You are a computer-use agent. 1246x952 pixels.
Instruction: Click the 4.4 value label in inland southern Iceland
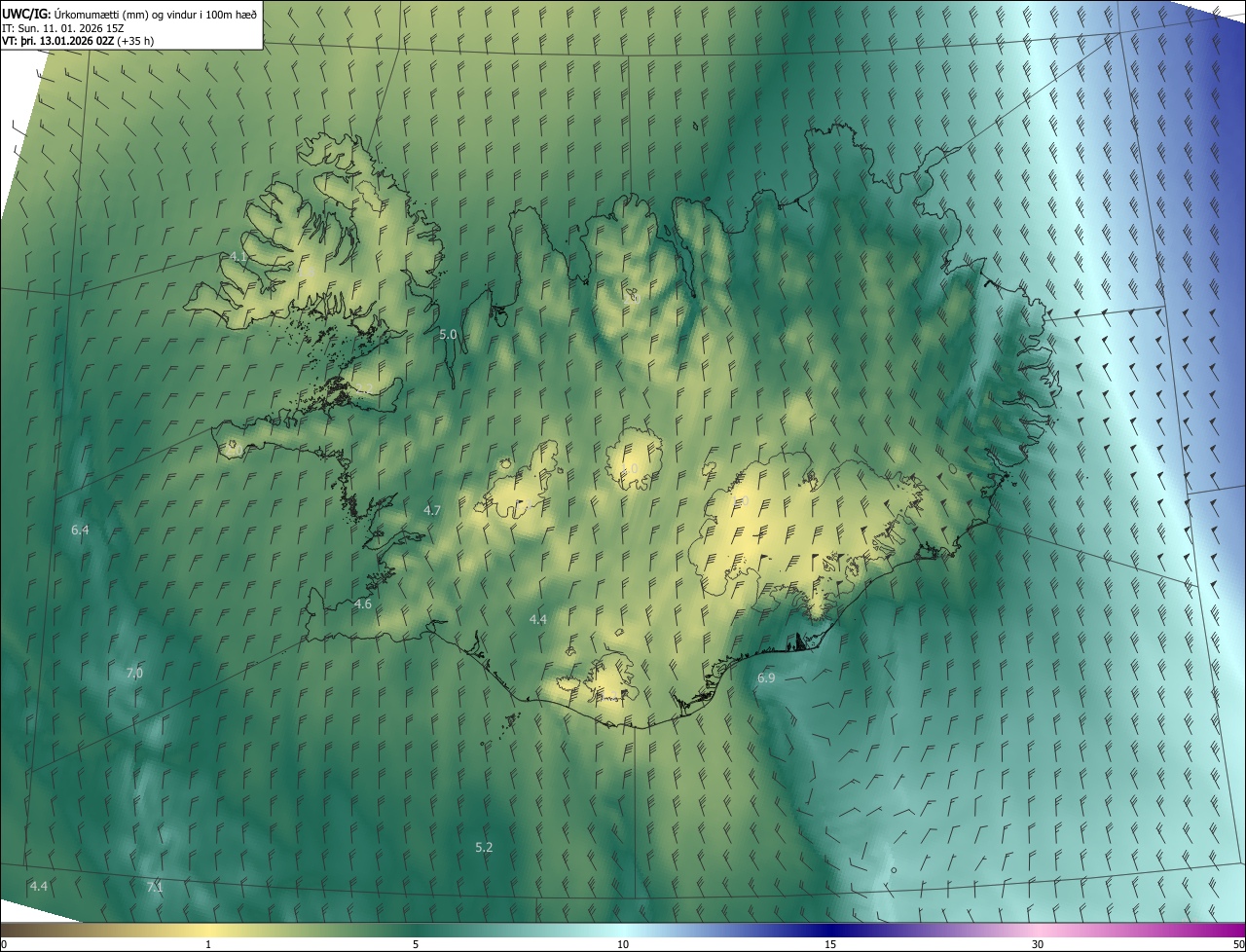pyautogui.click(x=538, y=619)
